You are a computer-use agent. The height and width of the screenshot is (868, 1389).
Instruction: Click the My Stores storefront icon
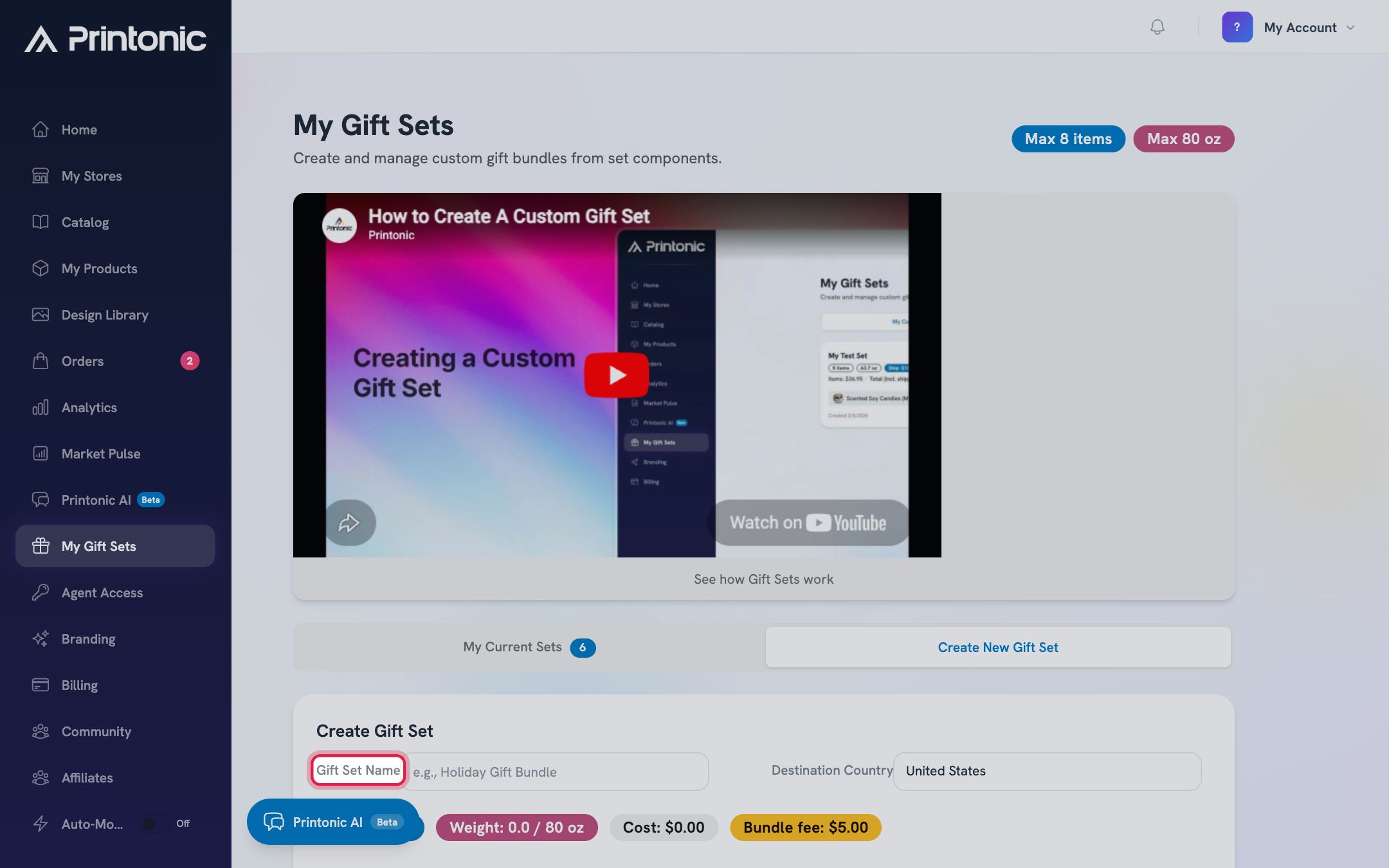[41, 176]
